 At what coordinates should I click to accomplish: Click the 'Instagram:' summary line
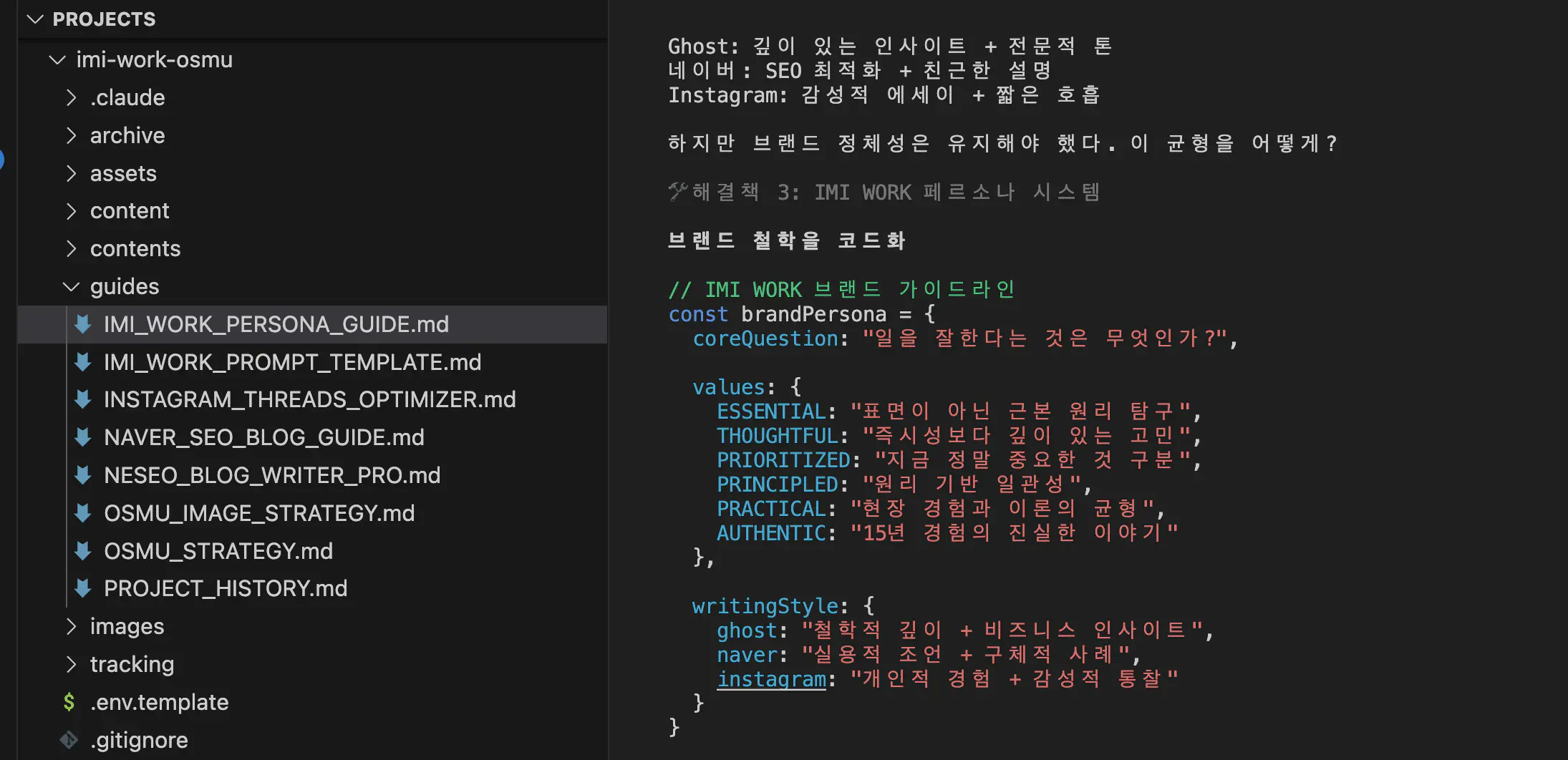(x=884, y=95)
